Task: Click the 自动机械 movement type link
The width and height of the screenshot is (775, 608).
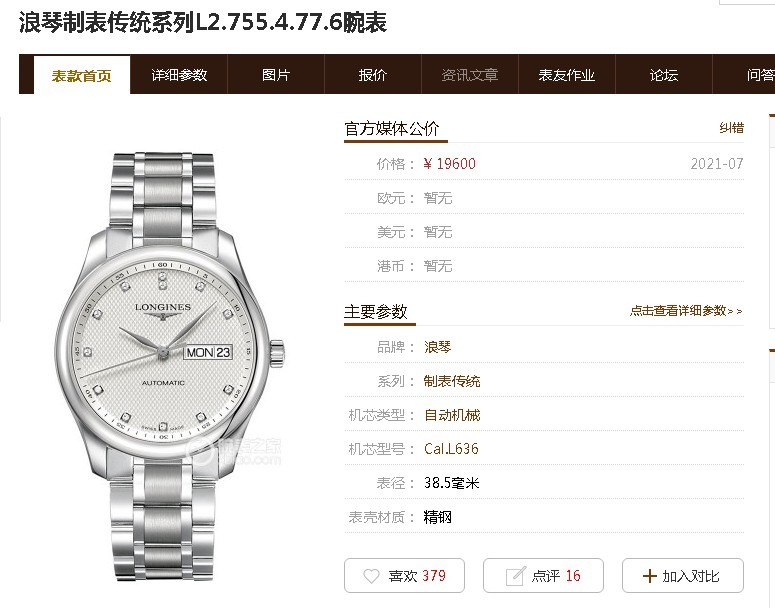Action: coord(452,415)
